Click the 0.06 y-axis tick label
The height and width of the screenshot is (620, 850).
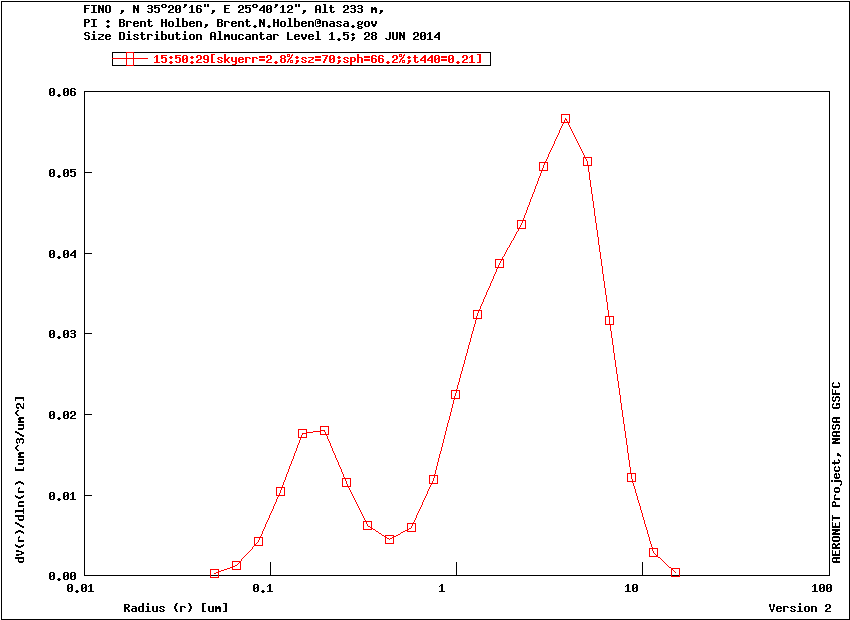[x=62, y=92]
